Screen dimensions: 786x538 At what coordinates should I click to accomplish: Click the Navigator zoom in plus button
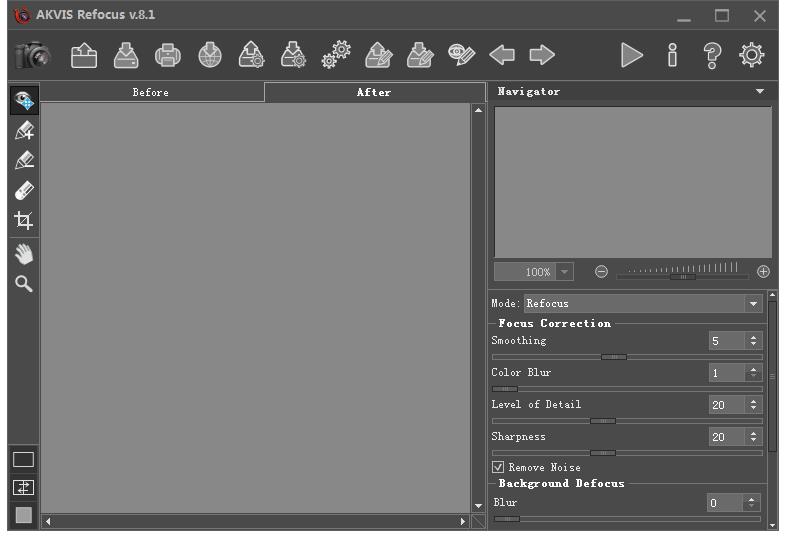tap(764, 272)
